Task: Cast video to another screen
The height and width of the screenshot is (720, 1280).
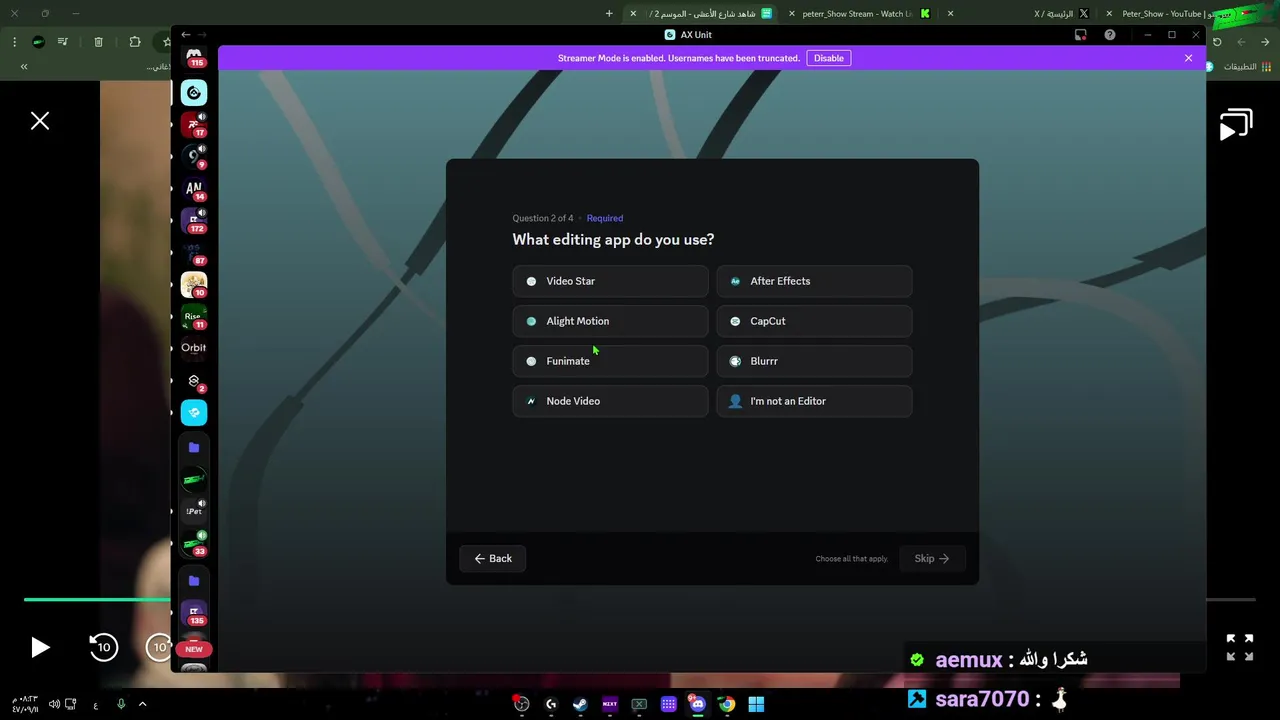Action: pos(1236,124)
